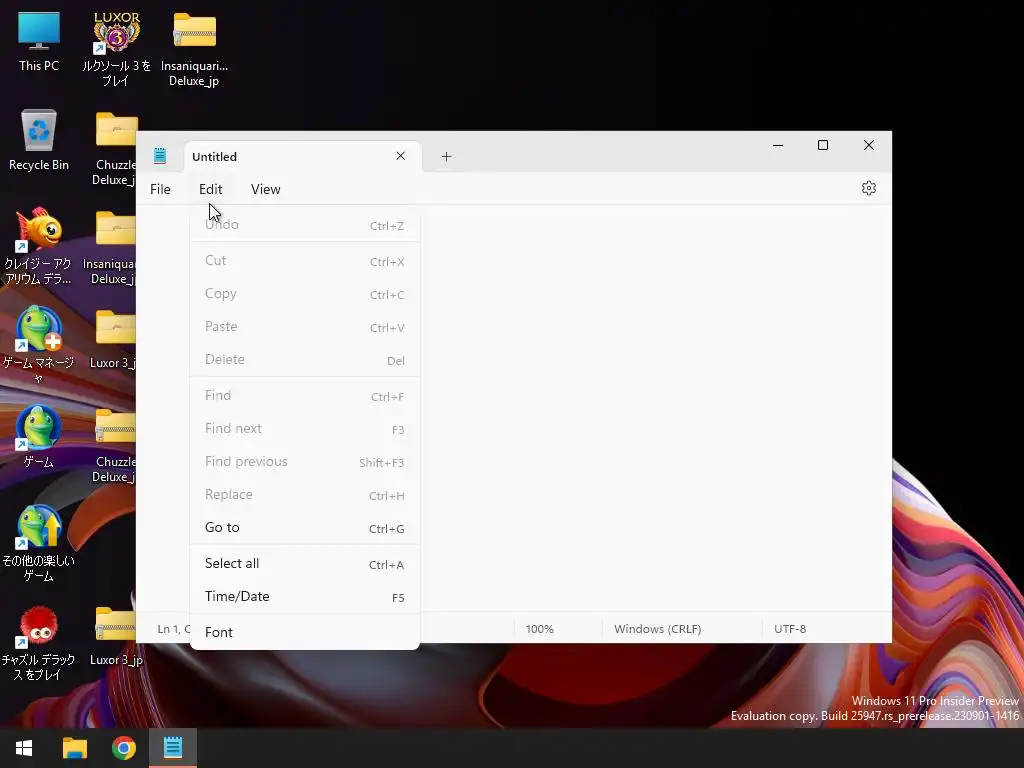Click Notepad icon in taskbar
This screenshot has width=1024, height=768.
coord(173,748)
